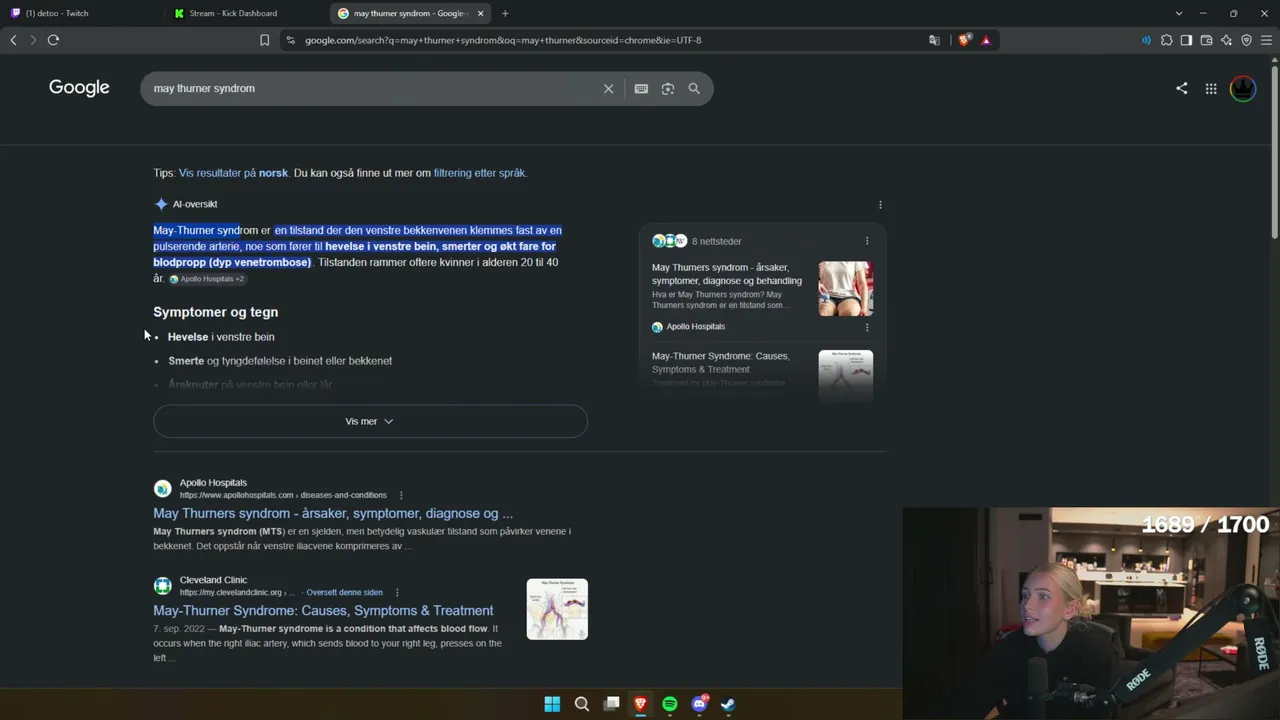Open the on-screen keyboard input tool
1280x720 pixels.
point(641,89)
